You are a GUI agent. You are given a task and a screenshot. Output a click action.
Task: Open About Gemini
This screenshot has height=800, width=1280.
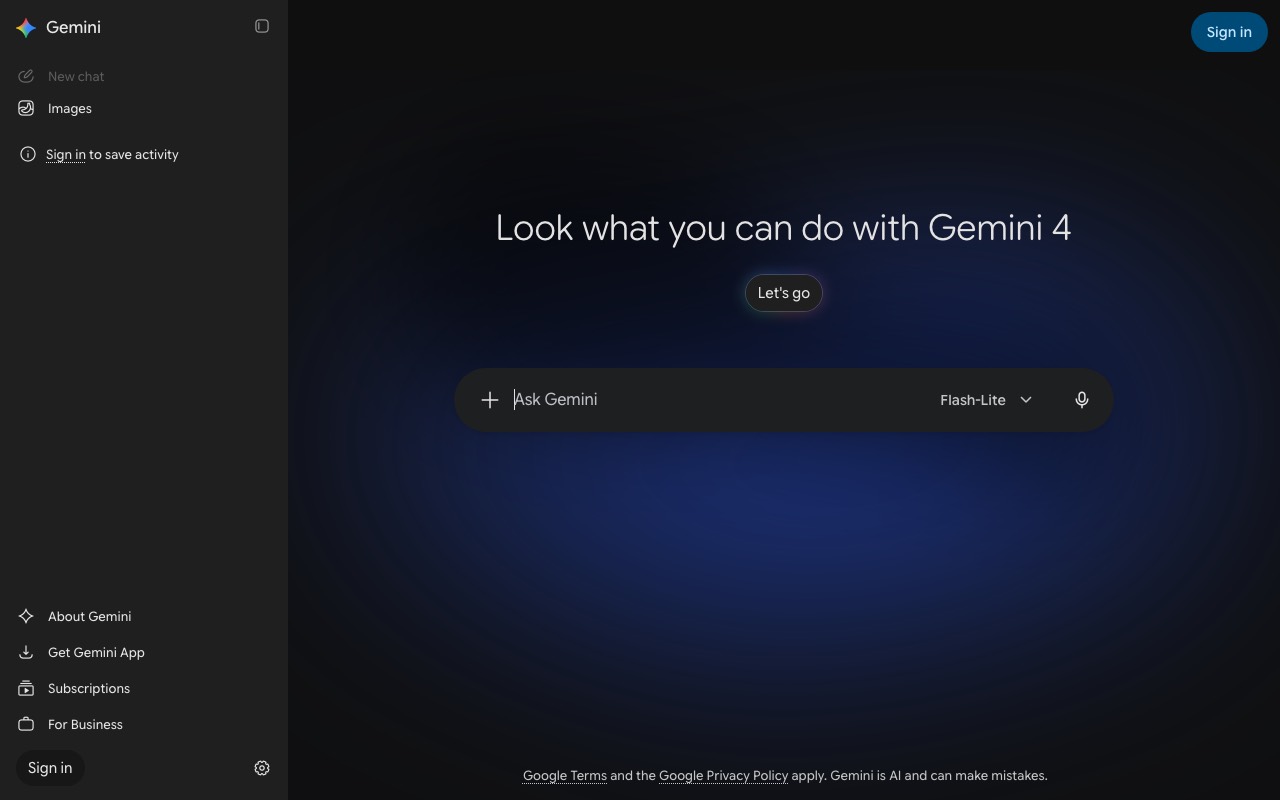144,616
